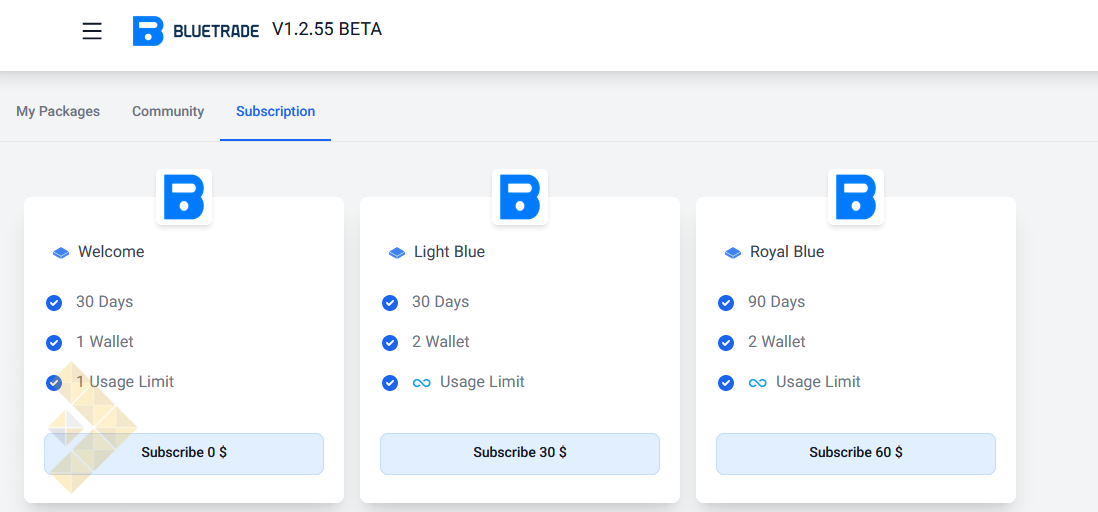This screenshot has width=1098, height=512.
Task: Click layers icon beside Royal Blue
Action: pyautogui.click(x=733, y=253)
